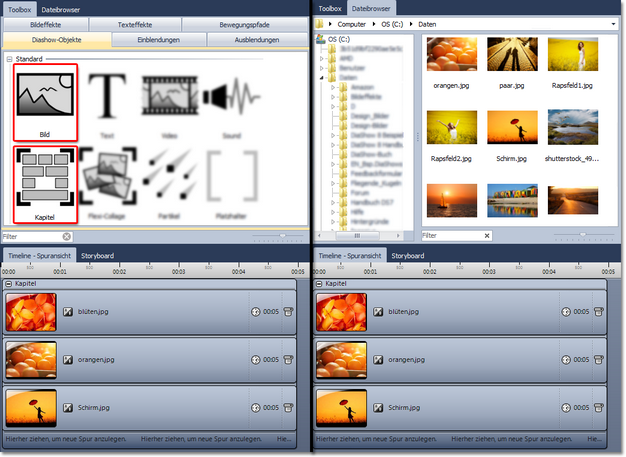Click image type icon of Schirm.jpg in right timeline
The width and height of the screenshot is (626, 457).
click(378, 408)
